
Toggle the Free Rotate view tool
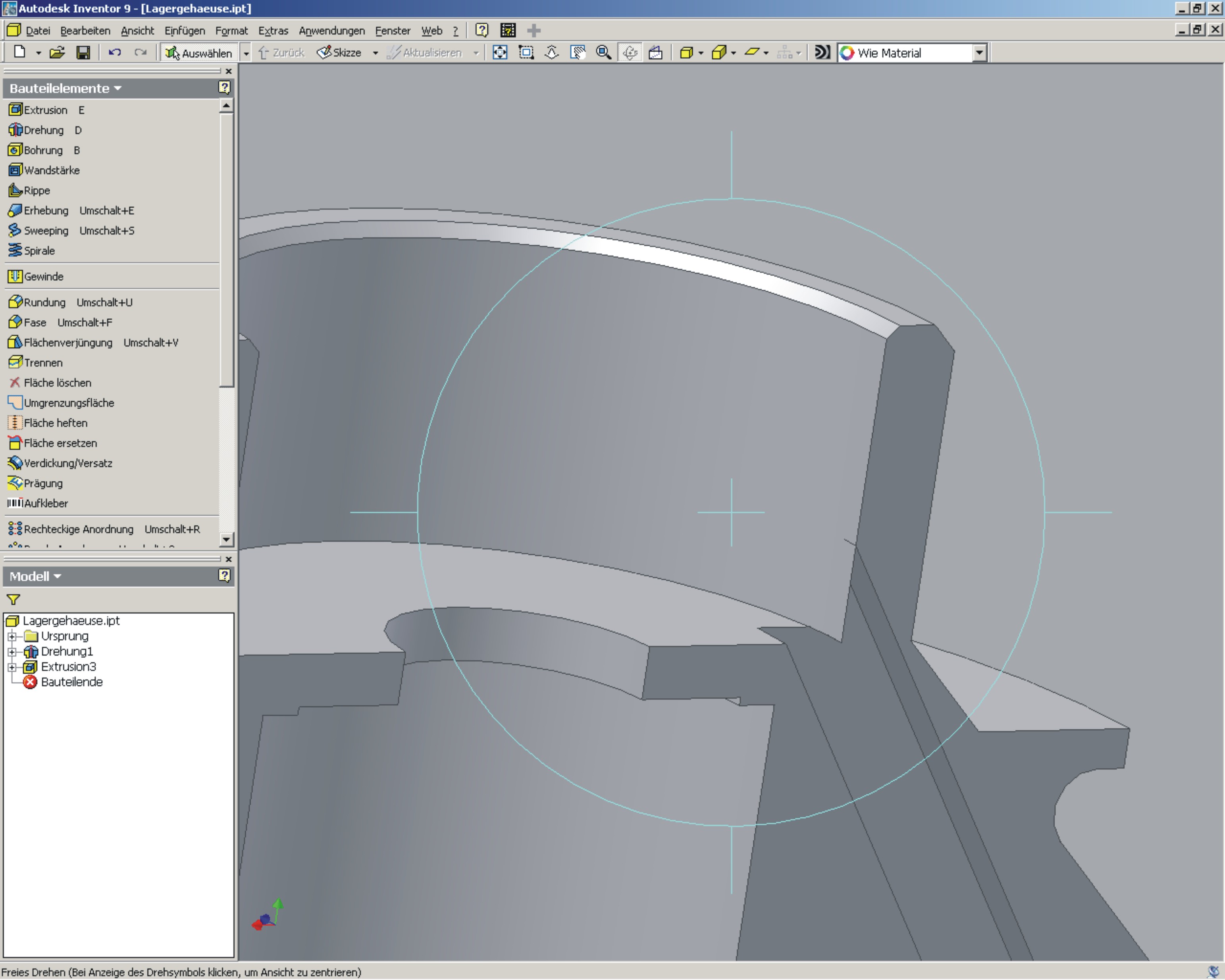(x=630, y=53)
